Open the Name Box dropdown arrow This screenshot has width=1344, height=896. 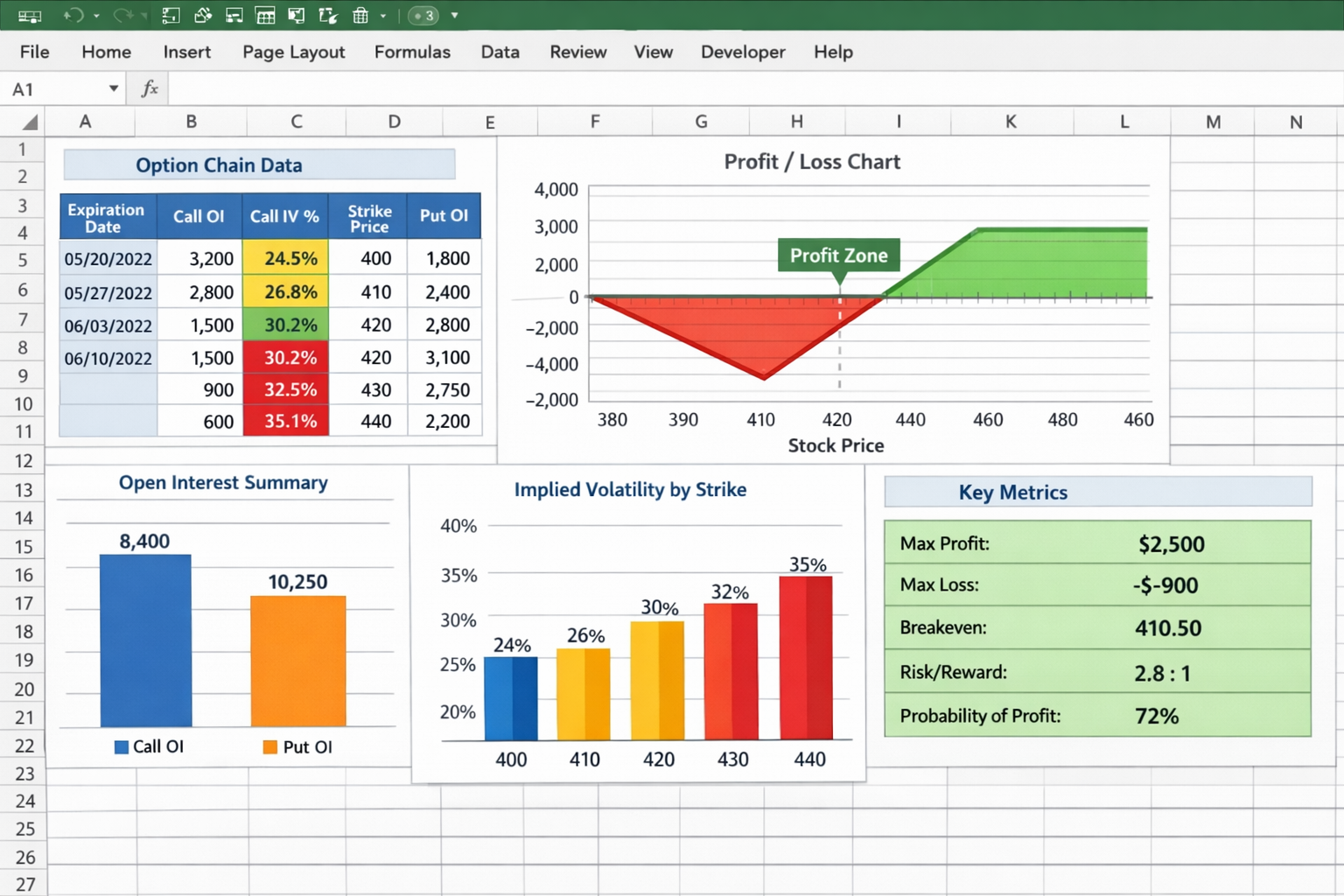(x=113, y=88)
